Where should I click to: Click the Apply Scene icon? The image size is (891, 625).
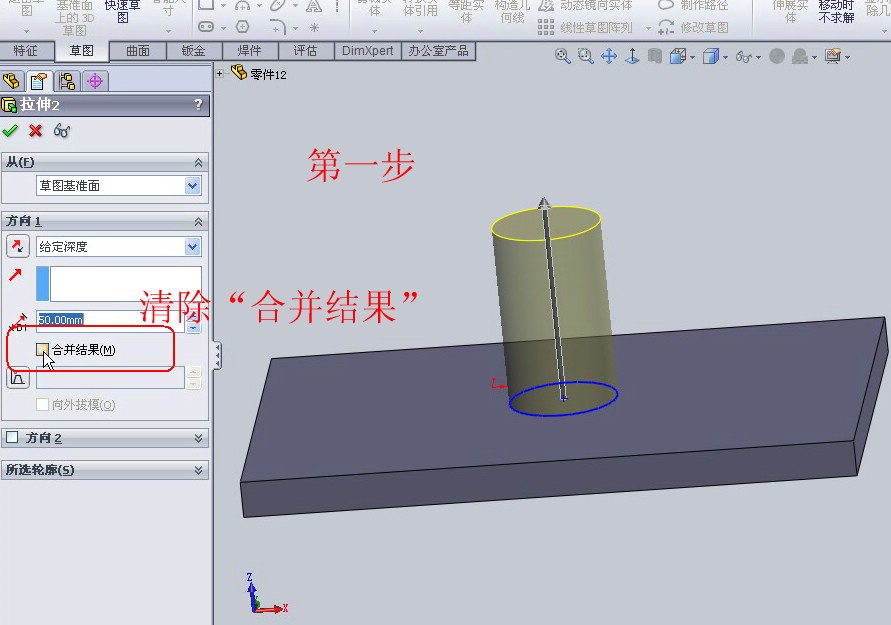pyautogui.click(x=800, y=56)
